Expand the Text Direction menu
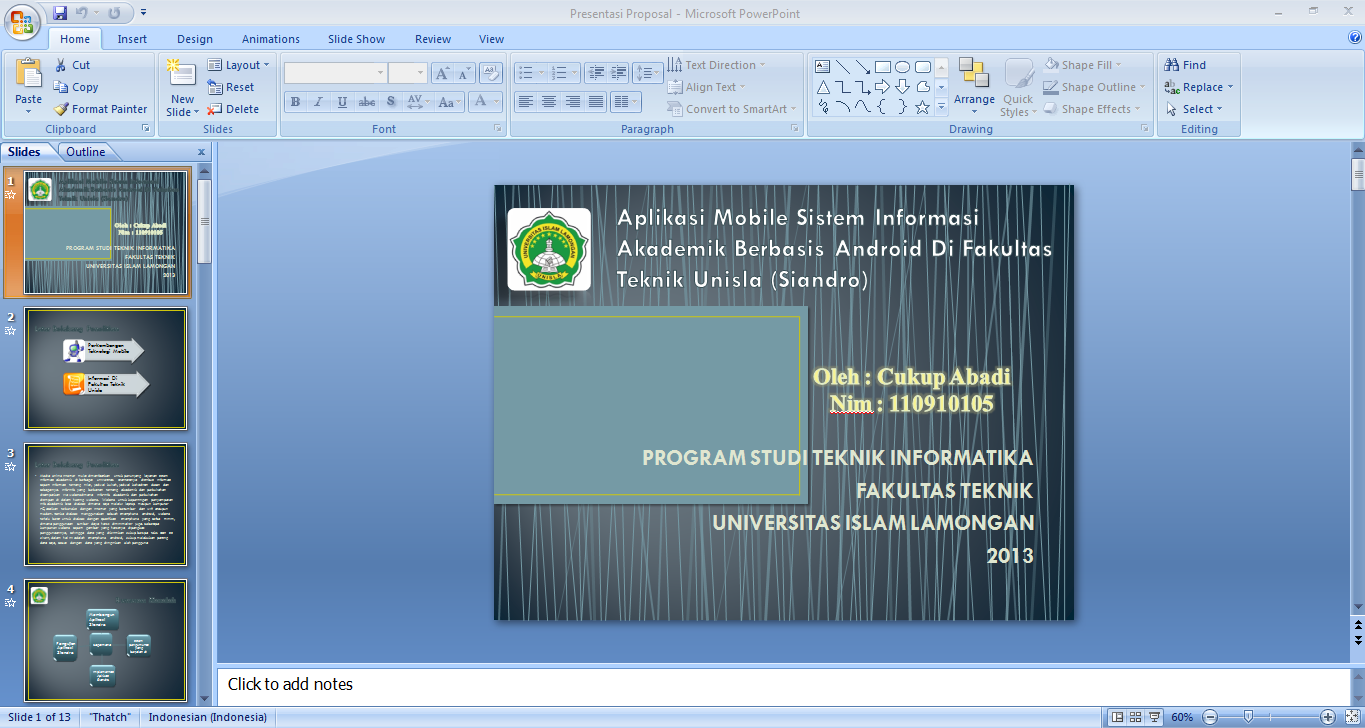The image size is (1365, 728). [716, 65]
